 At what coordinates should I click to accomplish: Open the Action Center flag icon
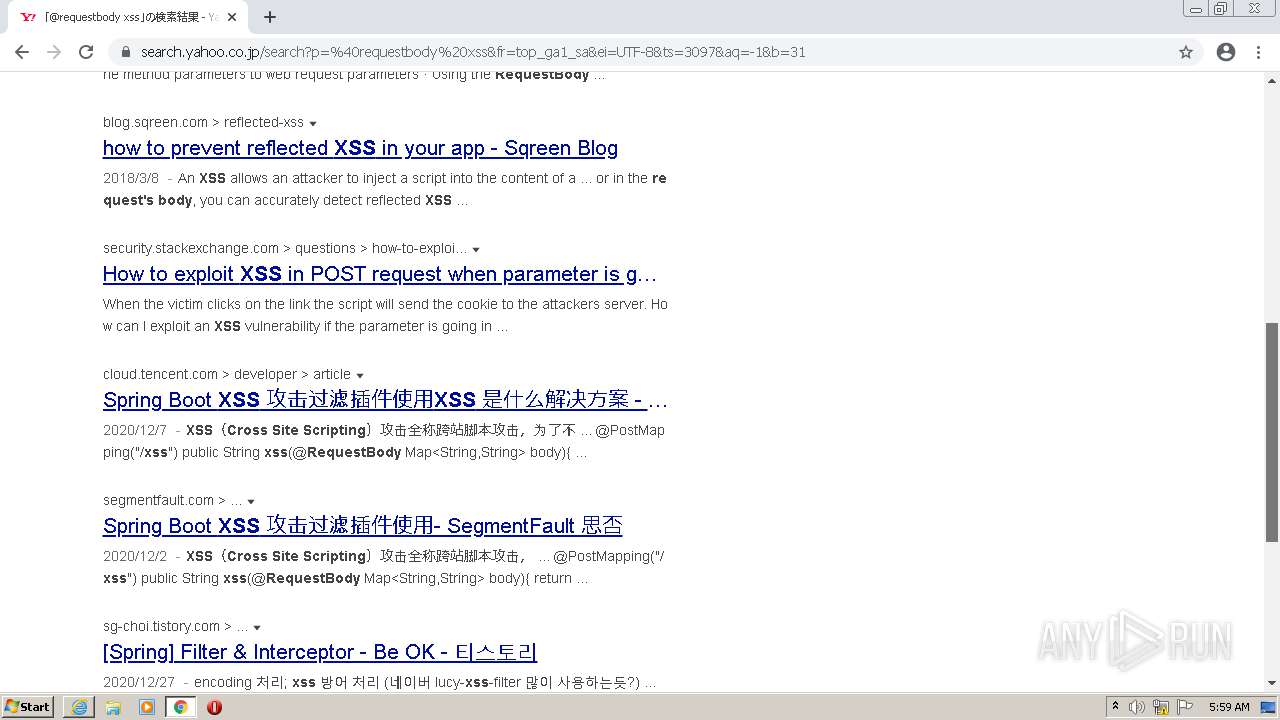tap(1185, 707)
